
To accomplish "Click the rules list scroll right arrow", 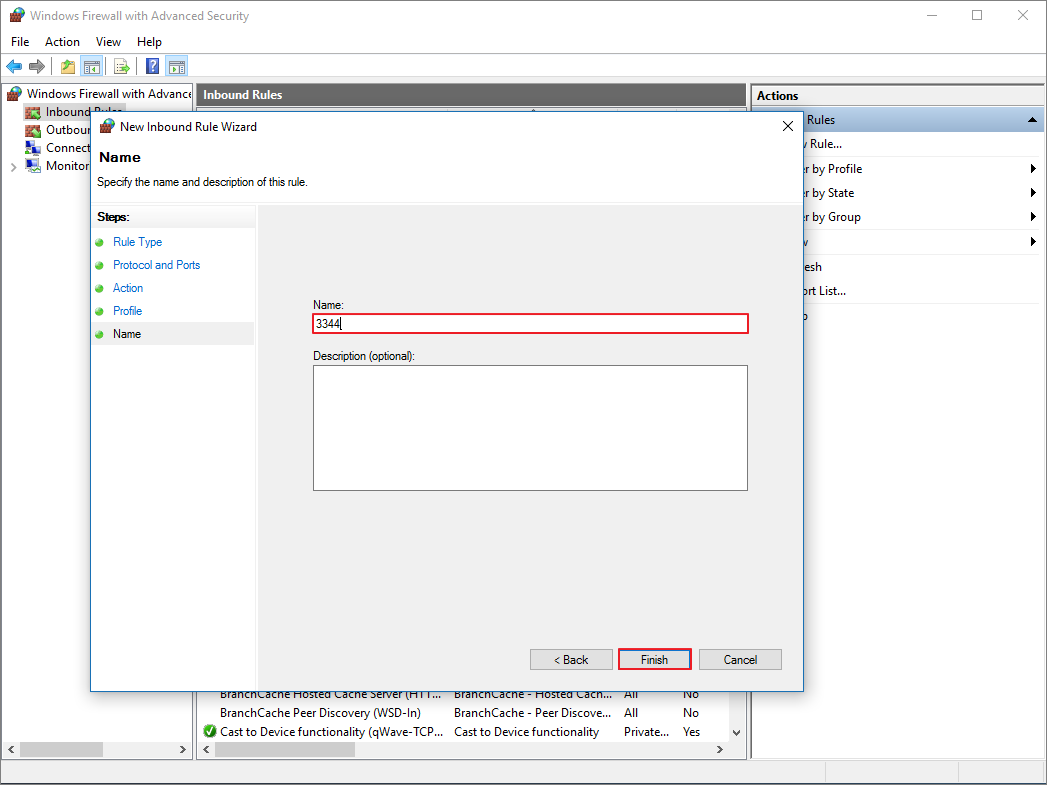I will tap(719, 750).
